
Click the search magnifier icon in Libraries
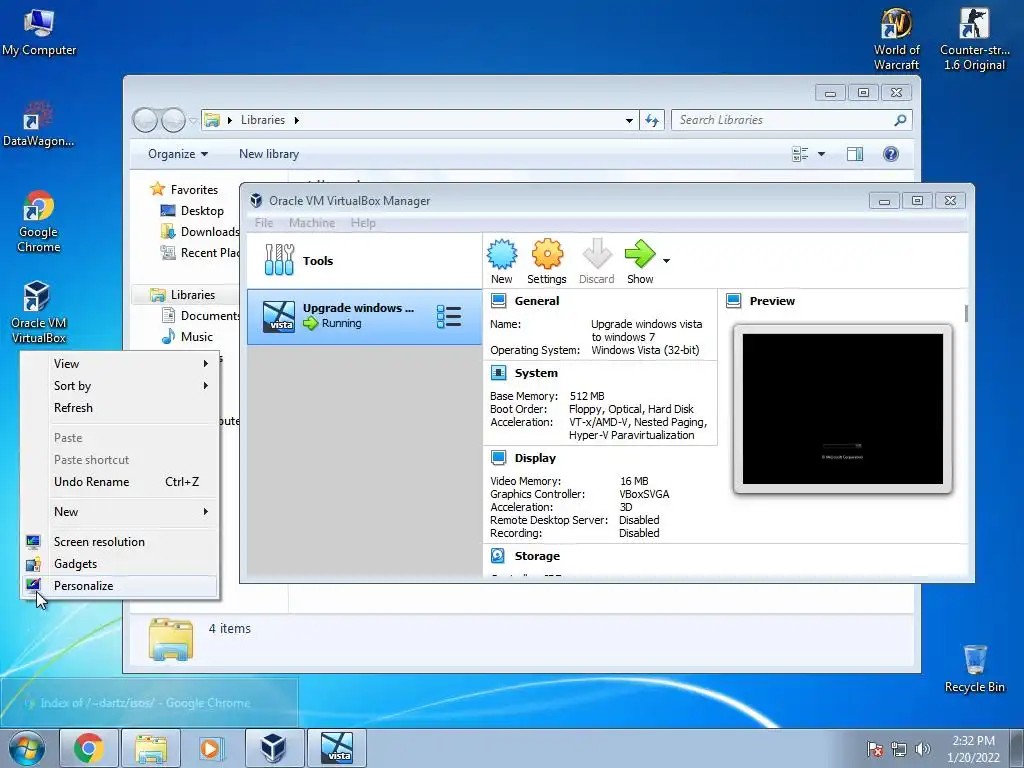pos(900,120)
